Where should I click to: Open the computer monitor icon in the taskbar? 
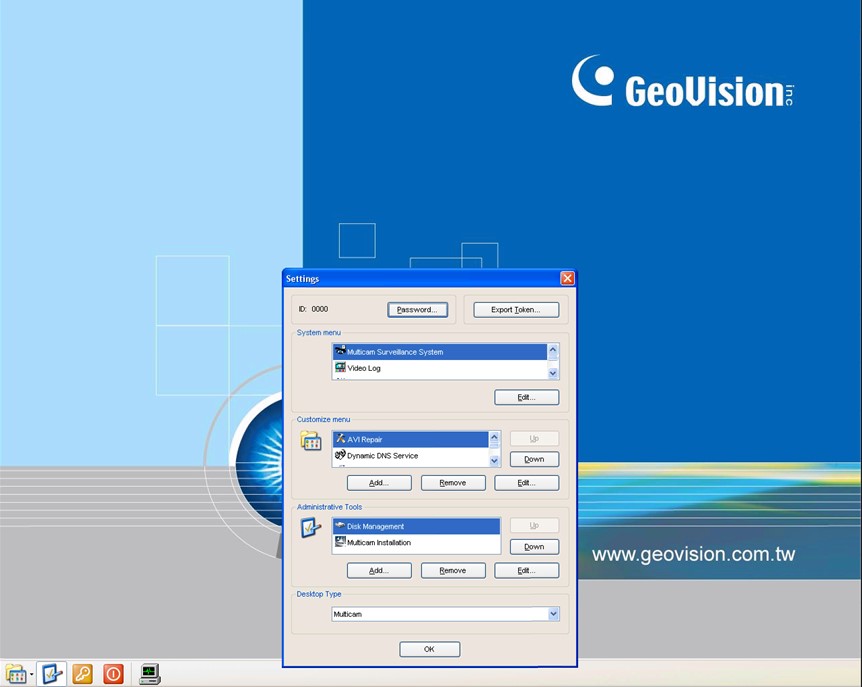[150, 674]
